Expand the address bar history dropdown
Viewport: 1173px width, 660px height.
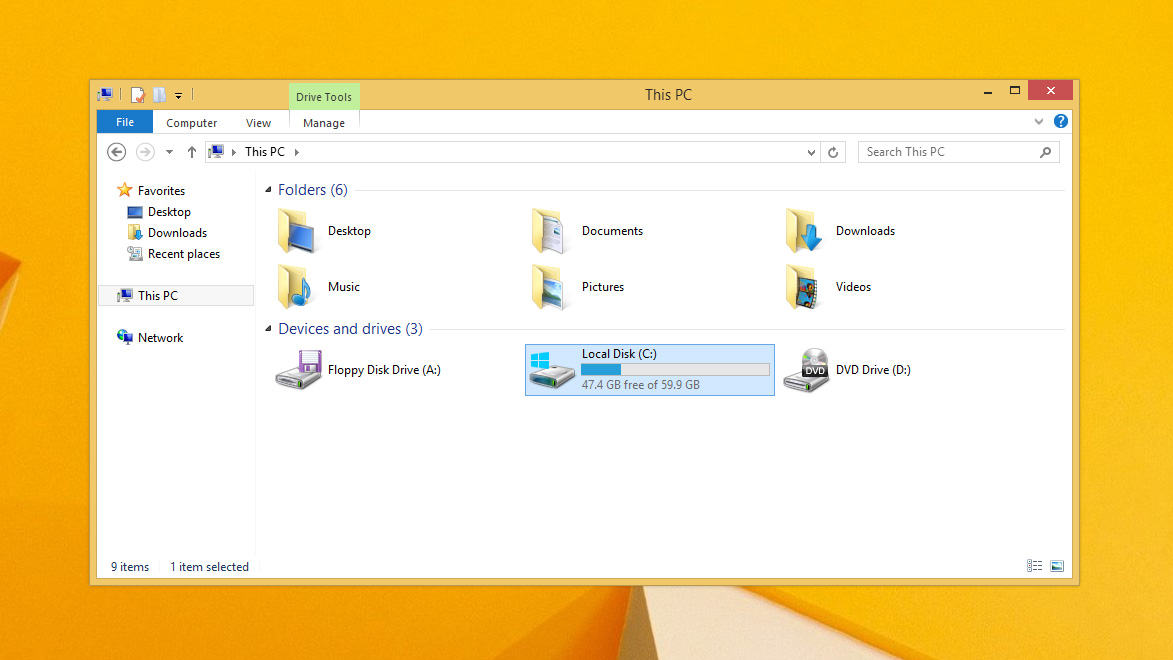coord(811,151)
